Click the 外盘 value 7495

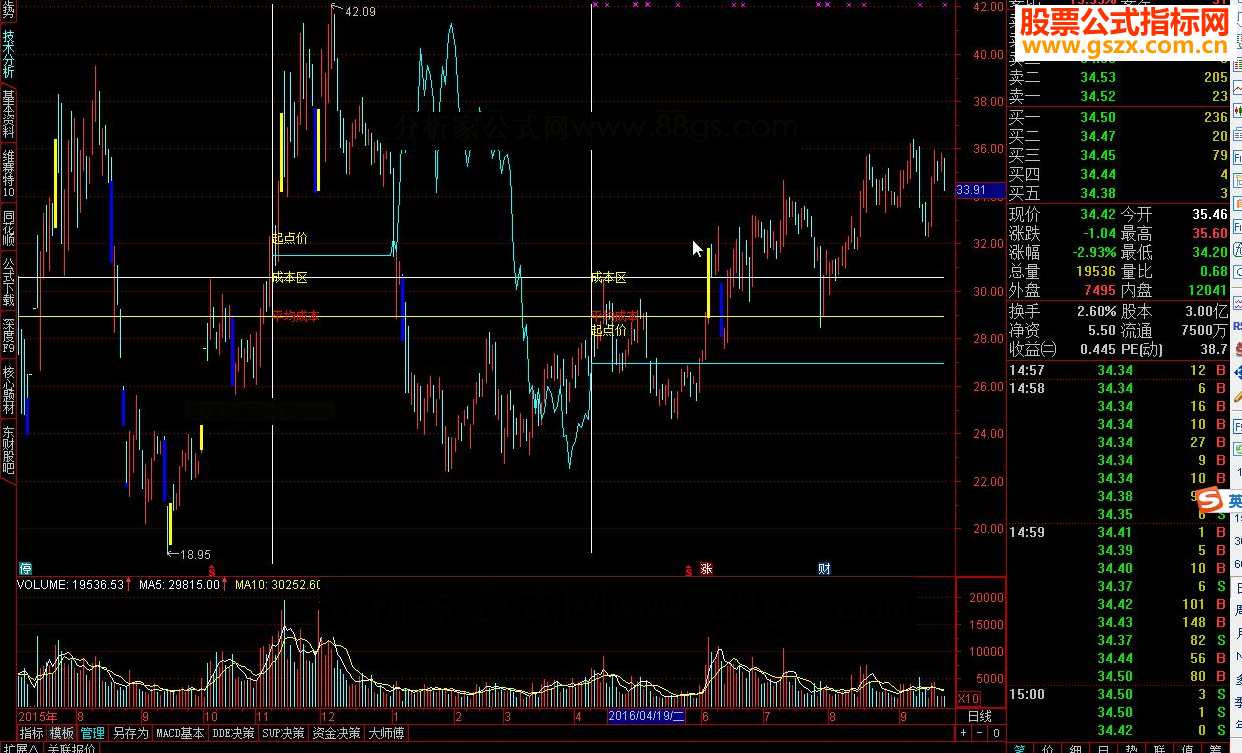click(1100, 290)
